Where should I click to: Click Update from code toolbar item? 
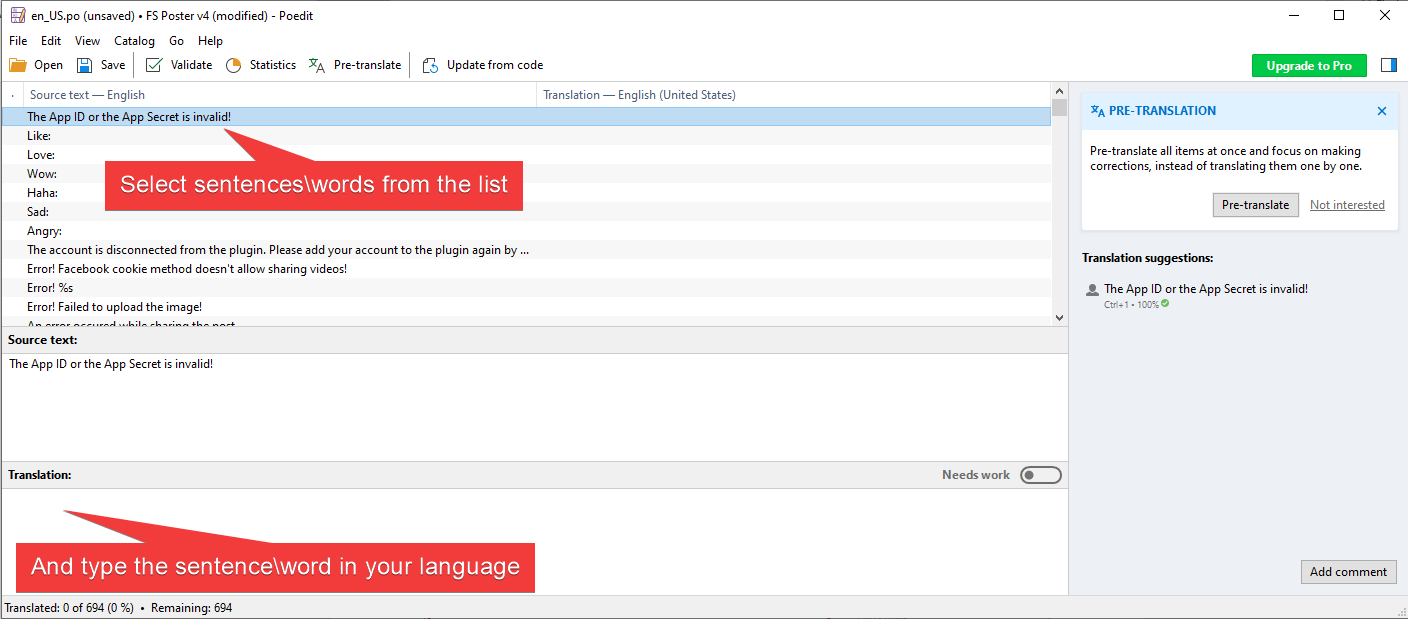(483, 65)
